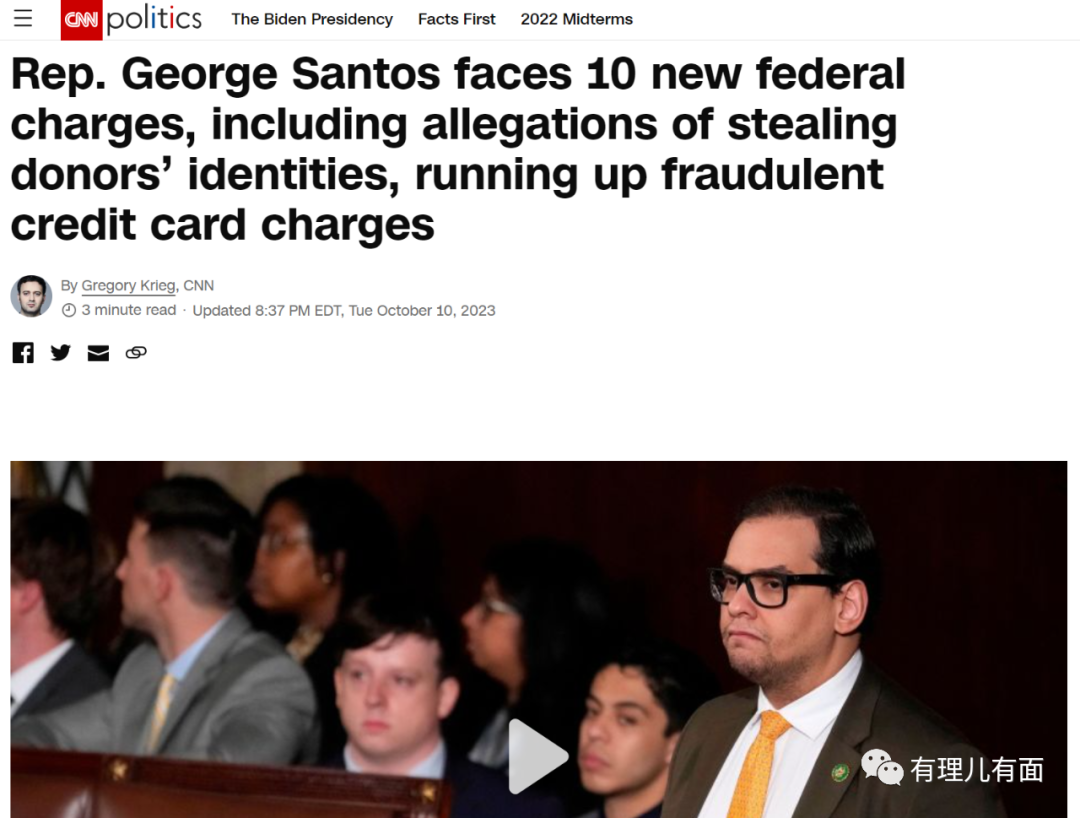Click the red CNN logo
1080x818 pixels.
(81, 20)
